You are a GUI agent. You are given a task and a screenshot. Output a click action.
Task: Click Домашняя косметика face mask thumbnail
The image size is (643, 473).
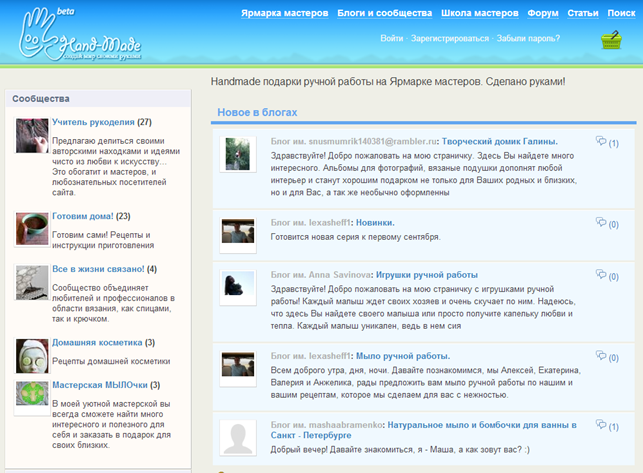(x=32, y=356)
